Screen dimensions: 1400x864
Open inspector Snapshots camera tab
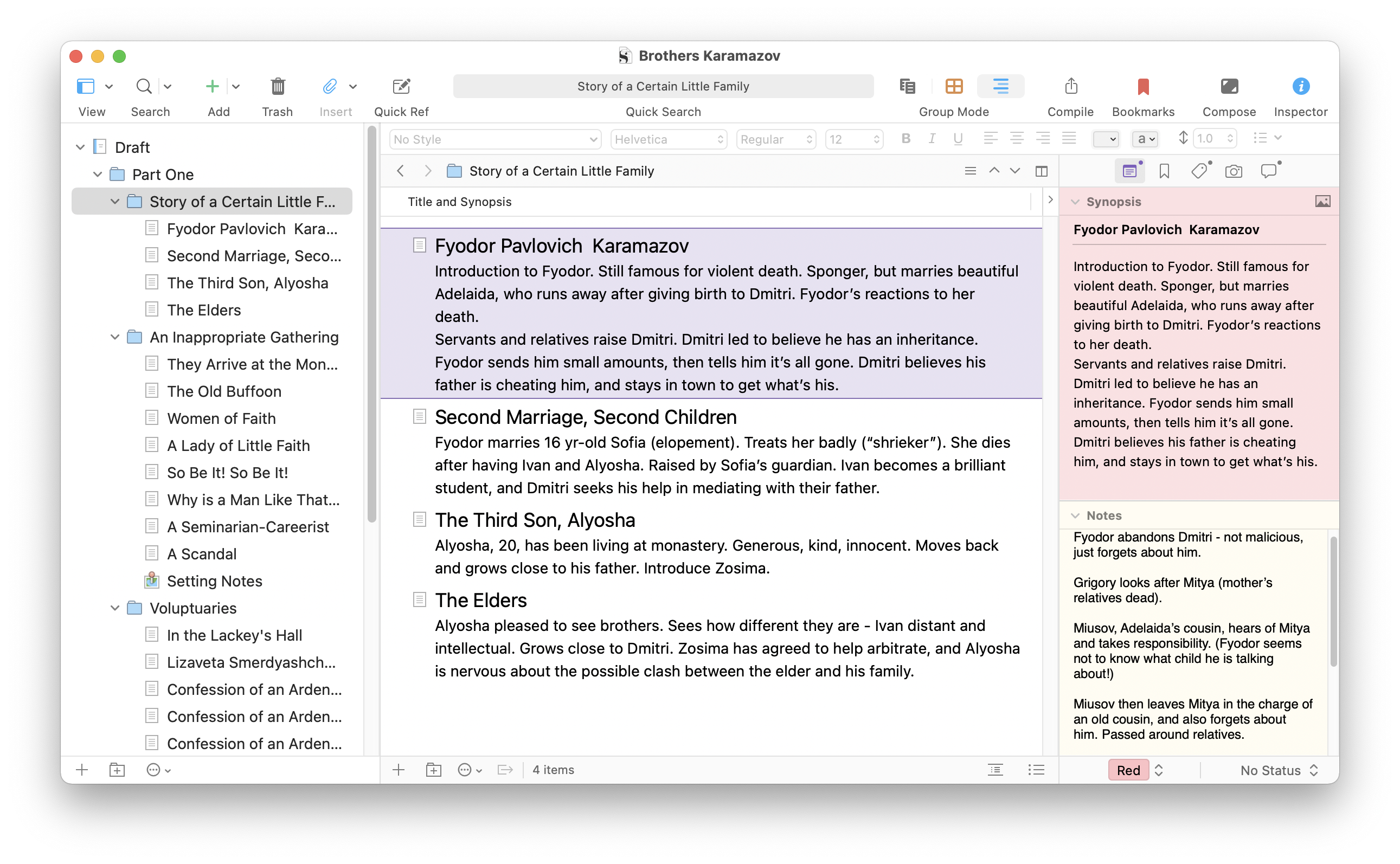1233,171
